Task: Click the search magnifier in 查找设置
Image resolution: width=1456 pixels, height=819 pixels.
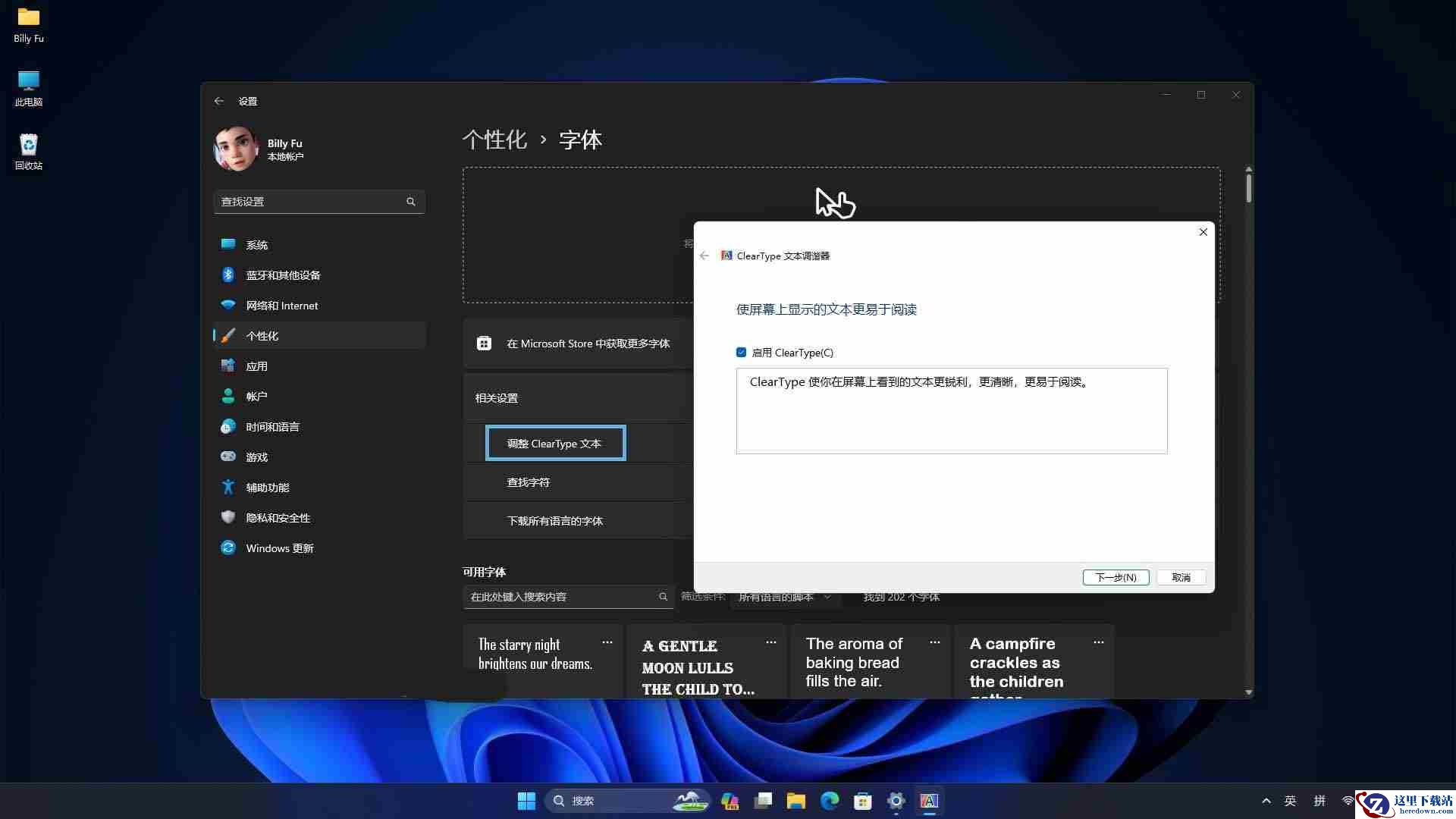Action: (x=411, y=202)
